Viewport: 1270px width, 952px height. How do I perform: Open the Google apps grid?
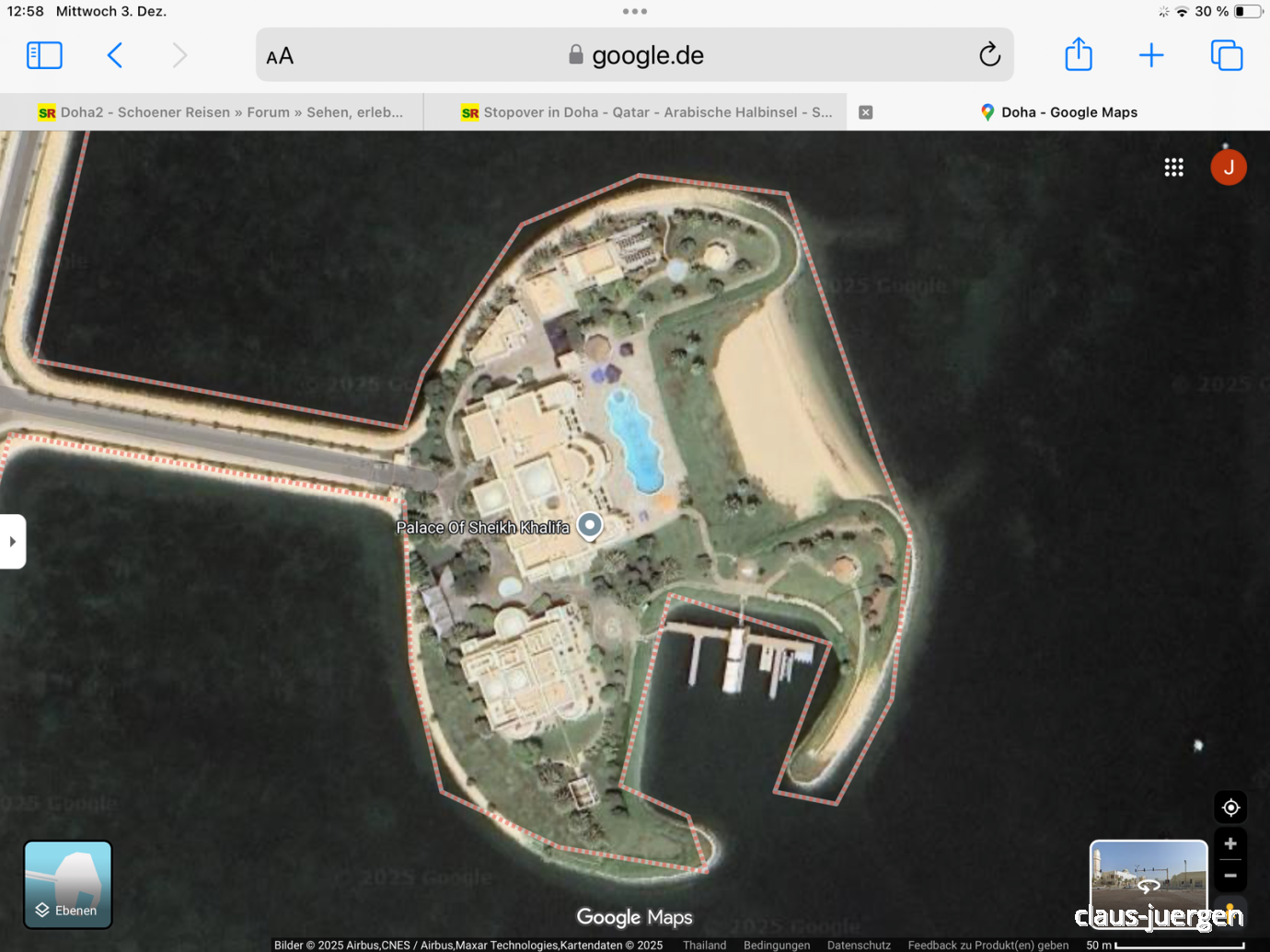coord(1173,167)
